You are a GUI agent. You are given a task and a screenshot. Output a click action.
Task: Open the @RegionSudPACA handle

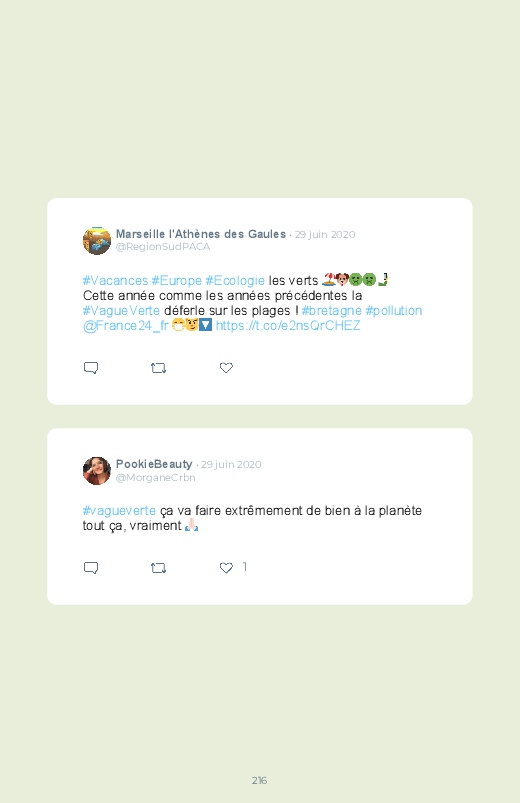tap(163, 247)
